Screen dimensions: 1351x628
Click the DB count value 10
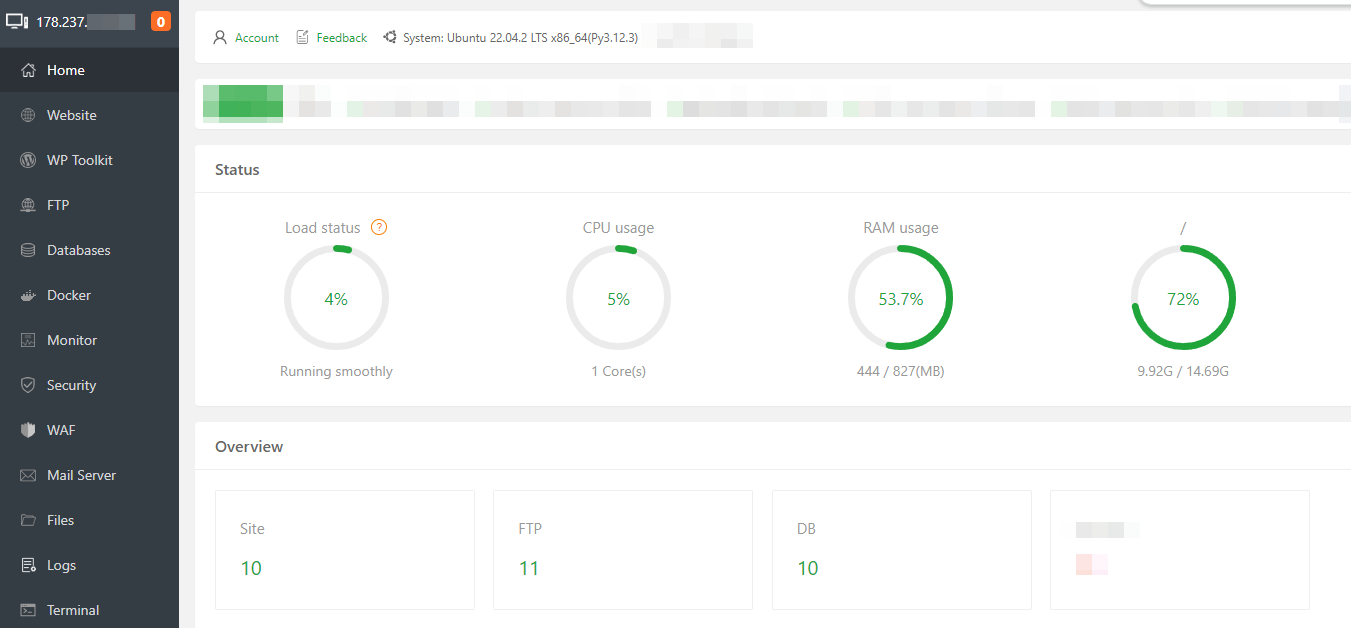click(808, 568)
